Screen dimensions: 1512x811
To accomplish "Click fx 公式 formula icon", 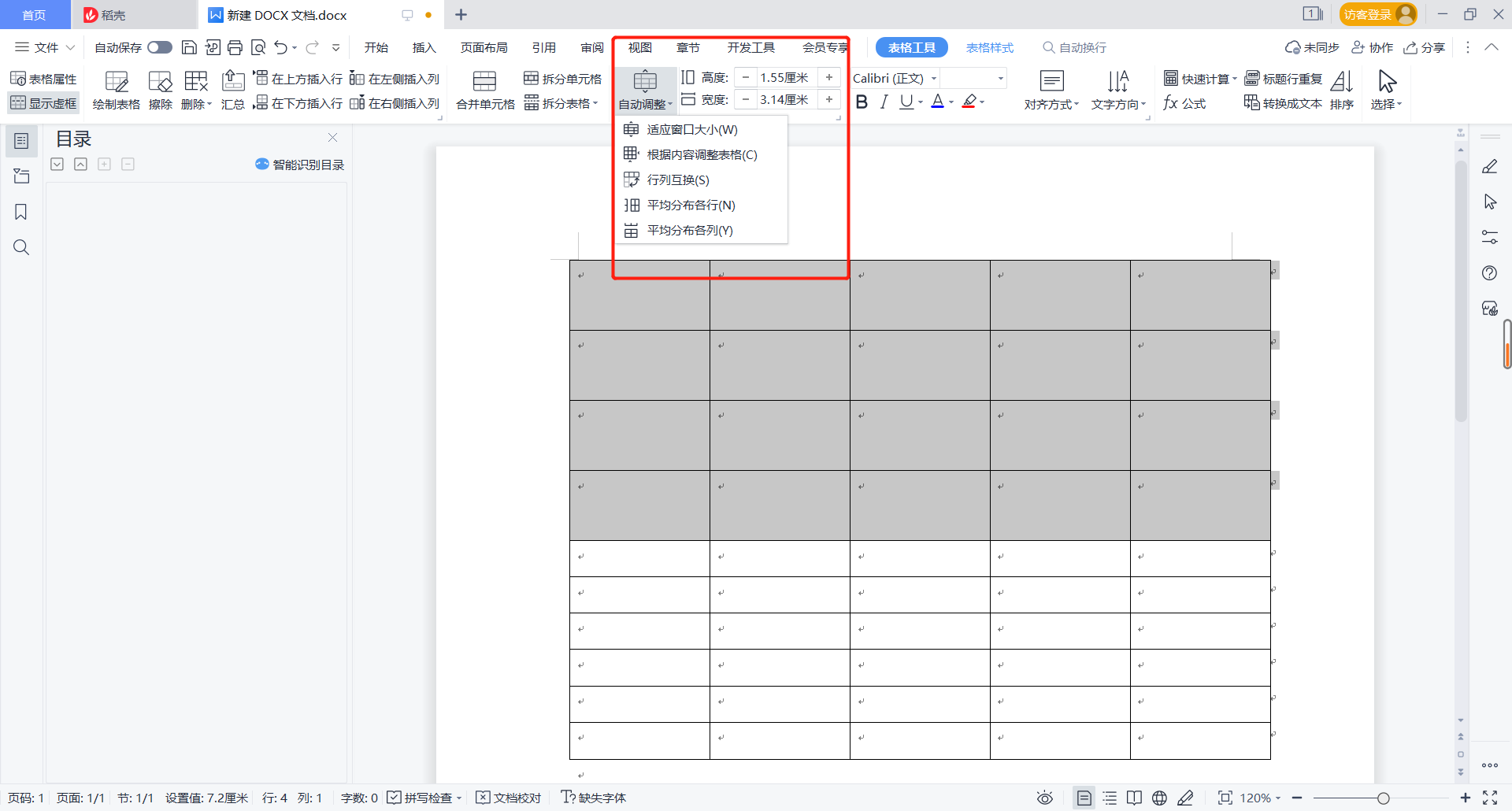I will pos(1184,103).
